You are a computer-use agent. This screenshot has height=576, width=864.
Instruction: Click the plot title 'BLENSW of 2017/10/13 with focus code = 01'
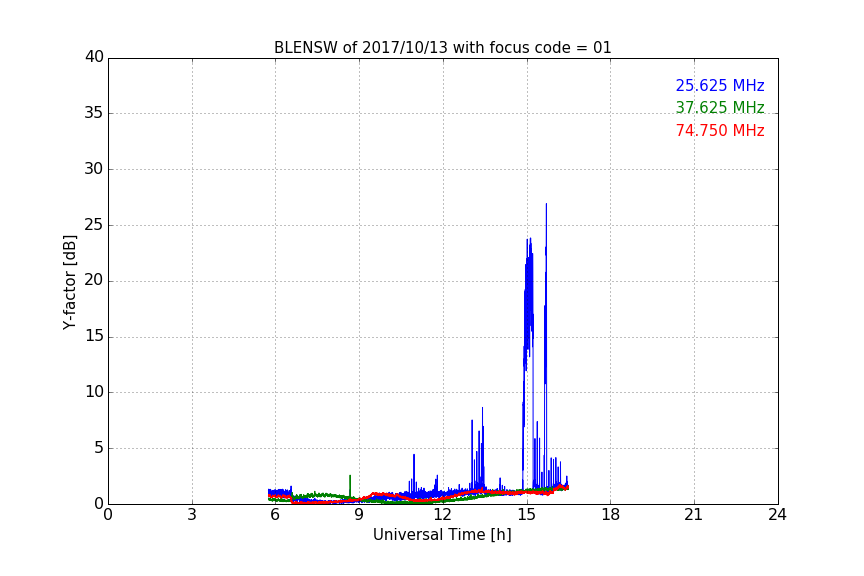tap(442, 48)
